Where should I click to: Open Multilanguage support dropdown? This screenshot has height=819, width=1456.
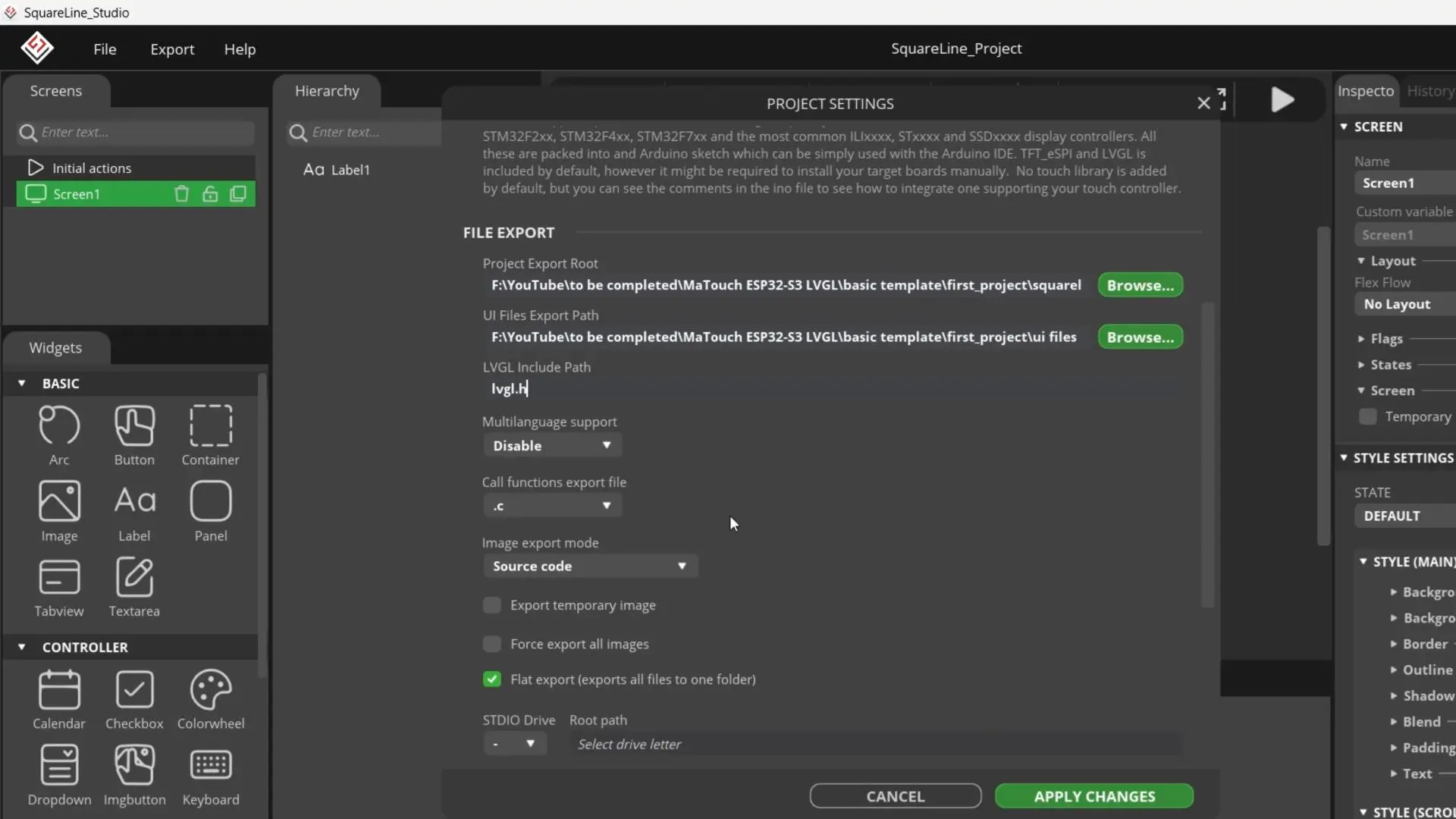552,445
